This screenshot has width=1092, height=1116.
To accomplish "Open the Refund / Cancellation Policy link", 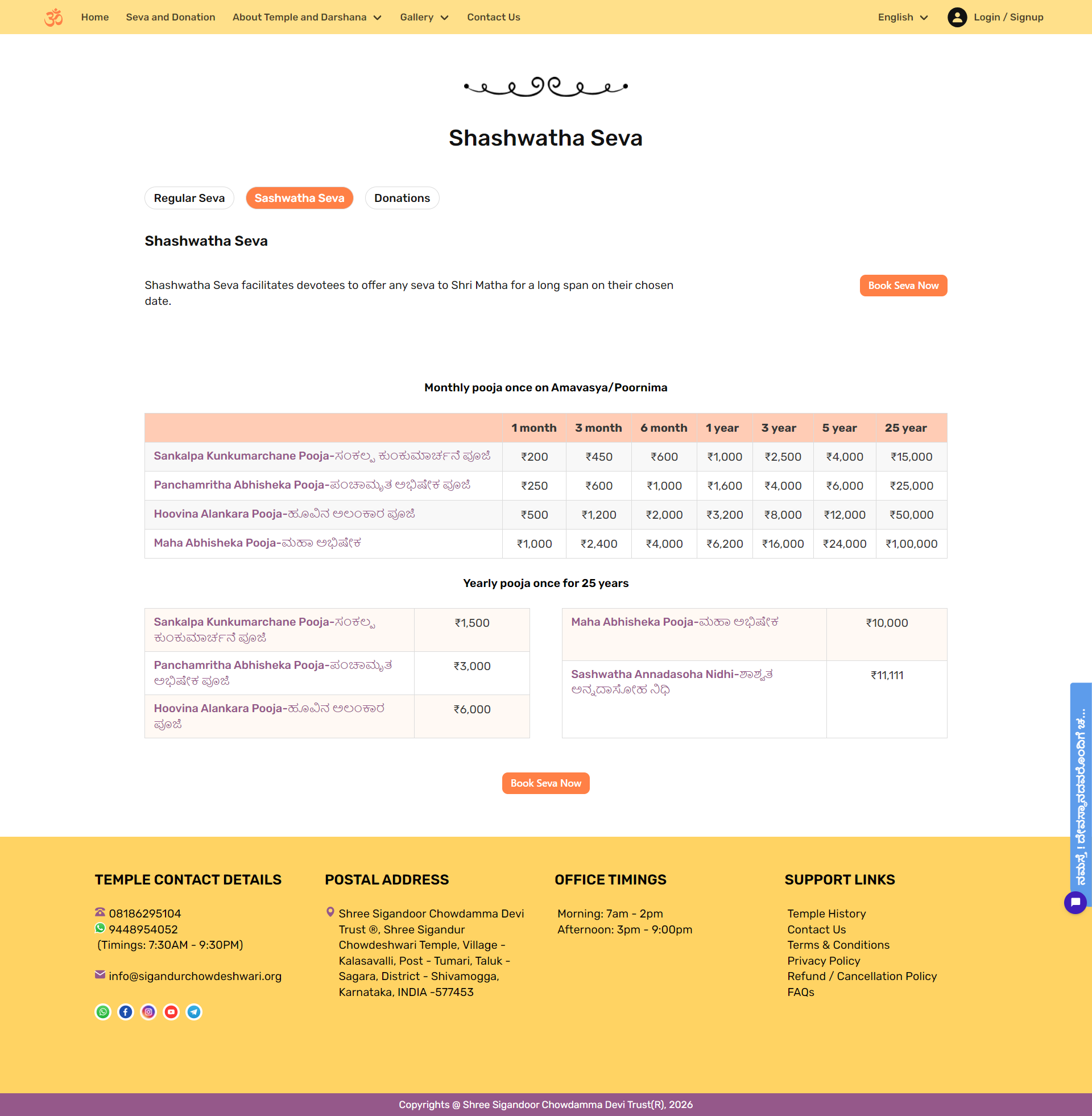I will pyautogui.click(x=862, y=977).
